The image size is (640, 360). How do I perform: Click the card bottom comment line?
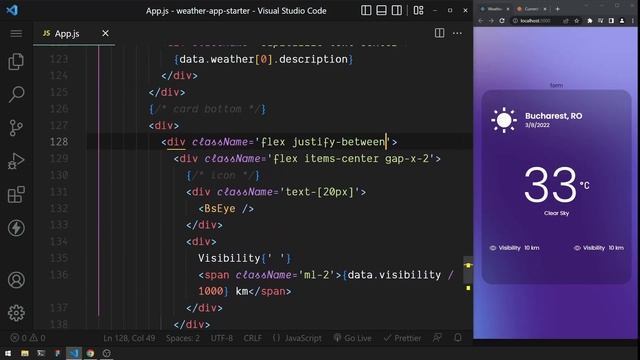coord(208,109)
